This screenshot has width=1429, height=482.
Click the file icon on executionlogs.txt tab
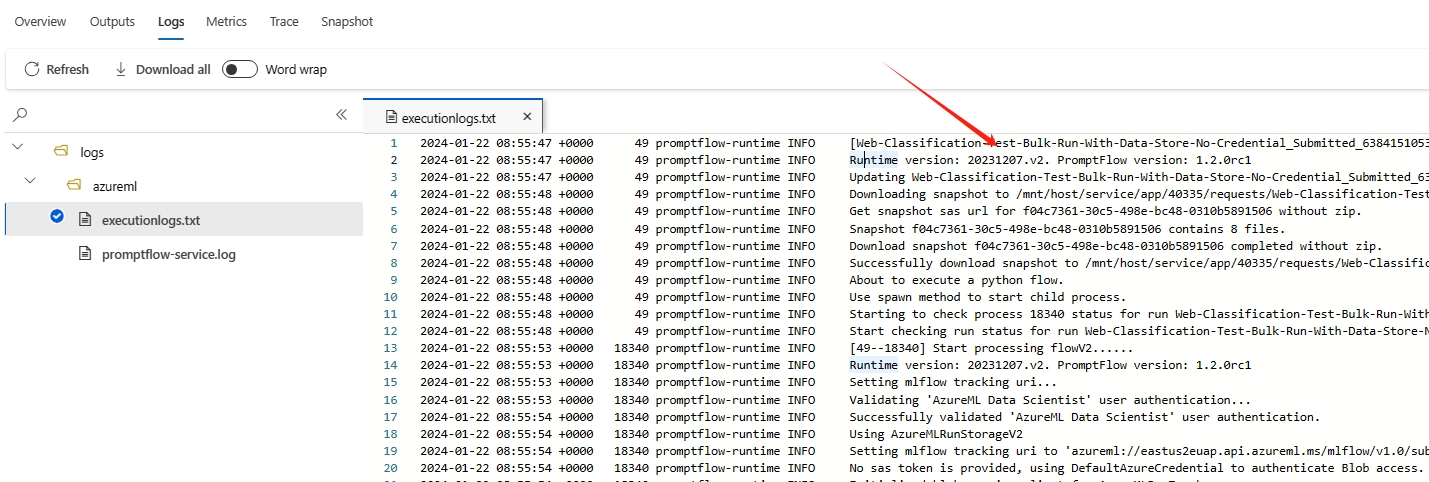(x=386, y=118)
